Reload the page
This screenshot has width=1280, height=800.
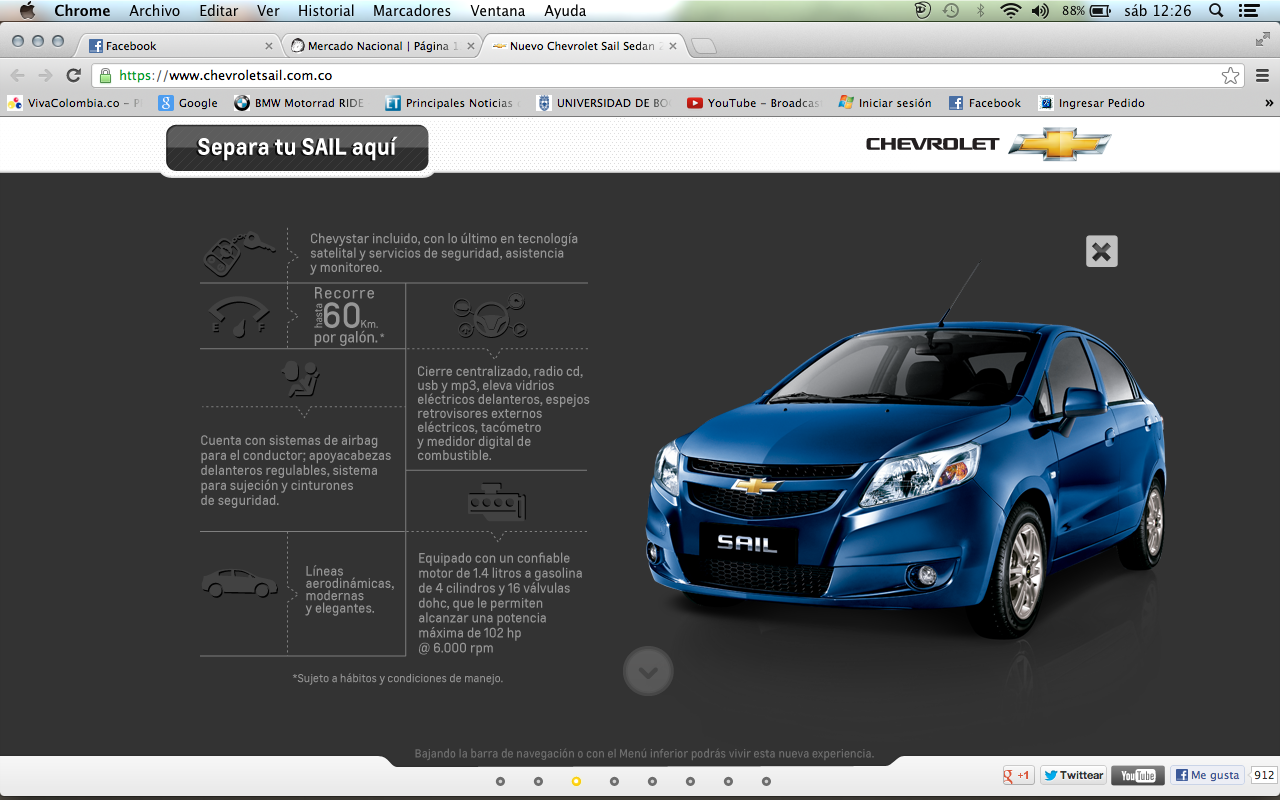[73, 75]
